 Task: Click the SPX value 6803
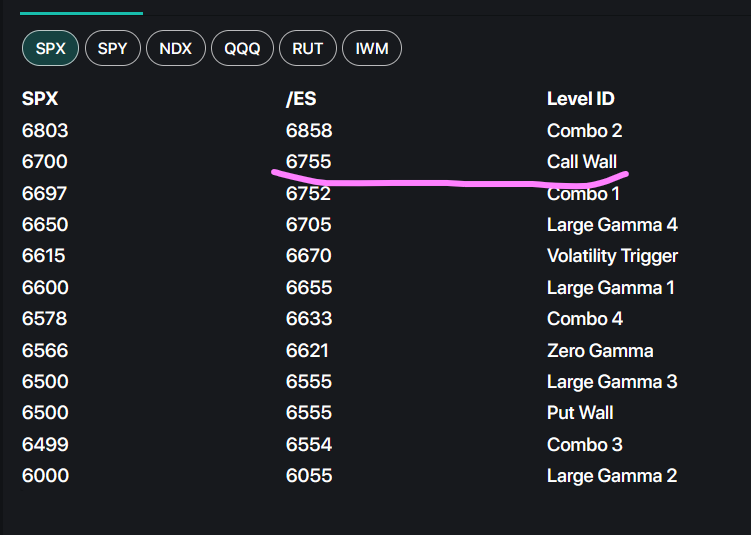45,130
